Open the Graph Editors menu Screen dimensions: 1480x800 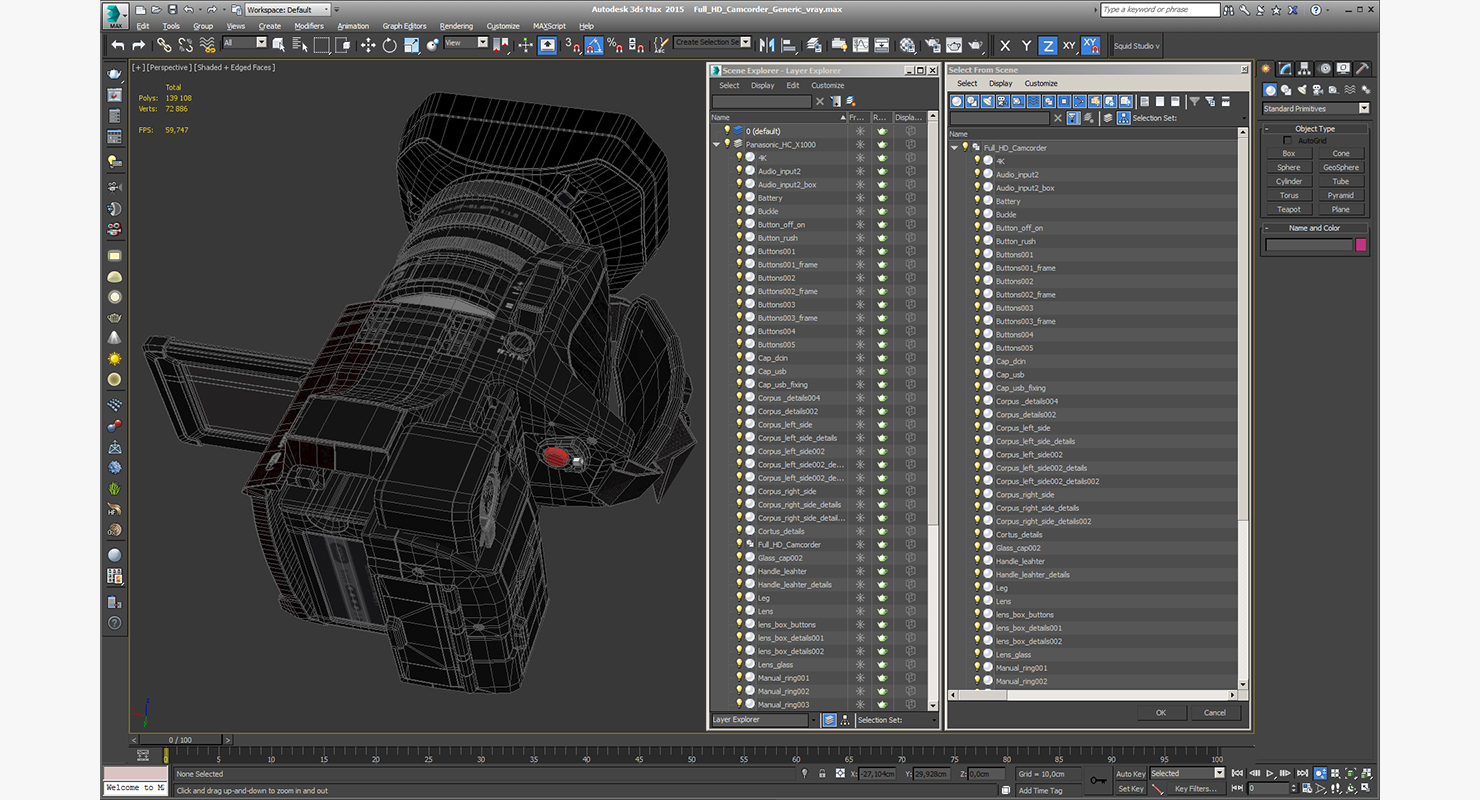point(404,26)
